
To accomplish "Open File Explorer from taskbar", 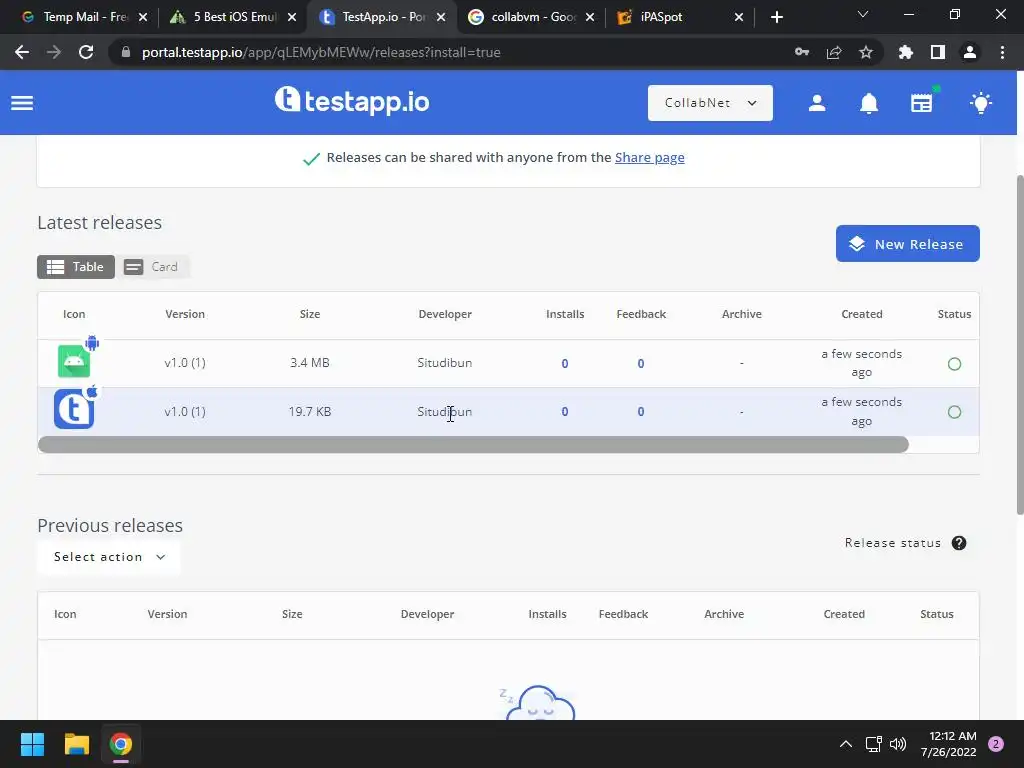I will [76, 744].
